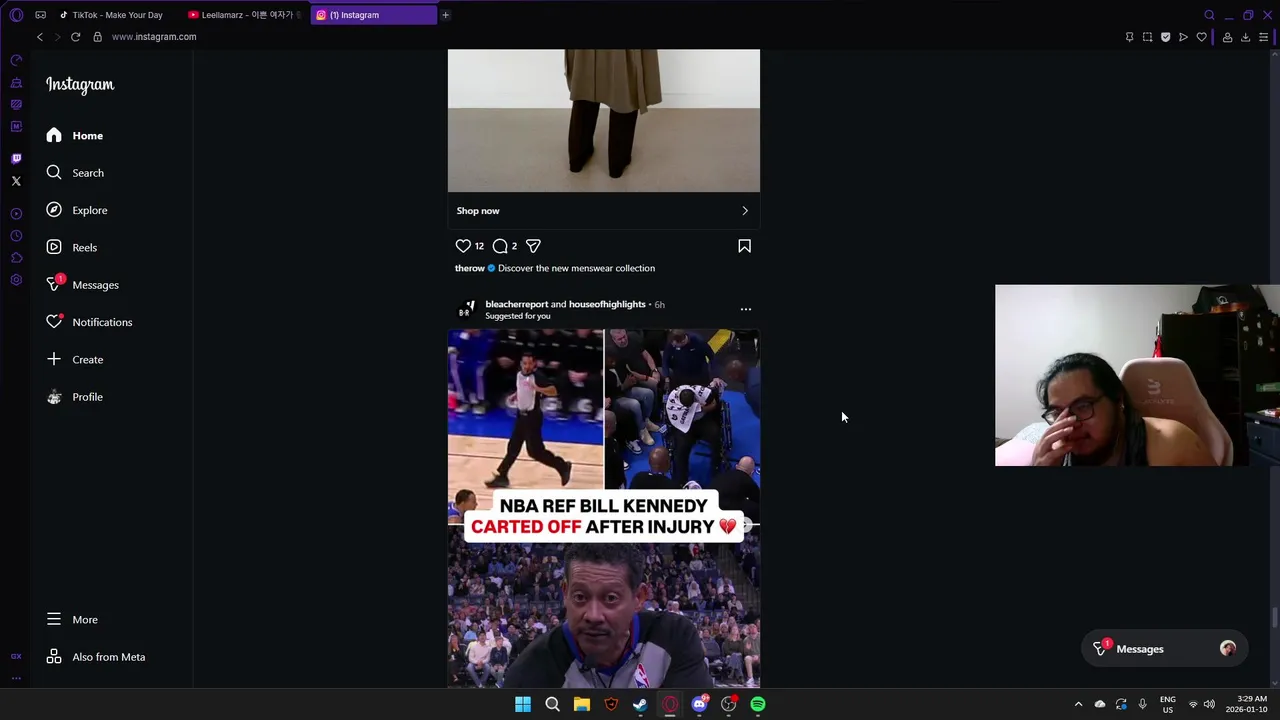1280x720 pixels.
Task: Open comments on therow post
Action: click(x=500, y=246)
